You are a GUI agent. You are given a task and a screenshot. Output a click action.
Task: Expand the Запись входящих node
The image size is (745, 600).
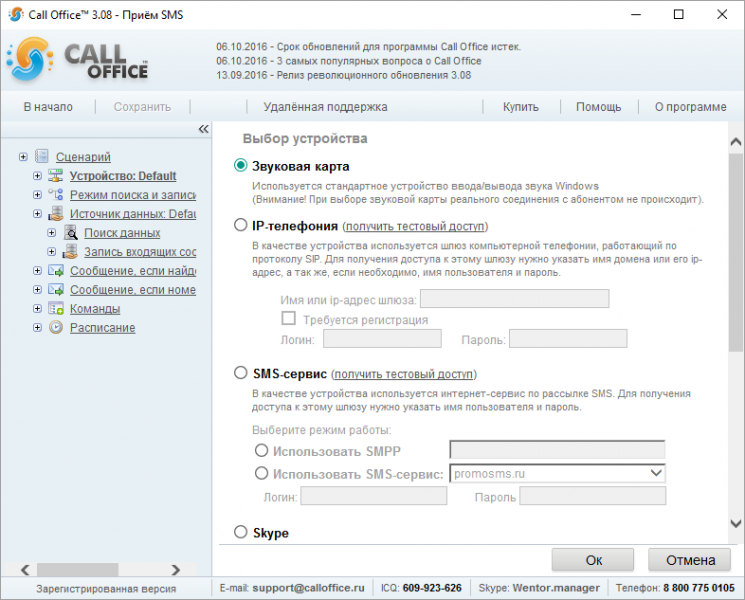click(51, 252)
